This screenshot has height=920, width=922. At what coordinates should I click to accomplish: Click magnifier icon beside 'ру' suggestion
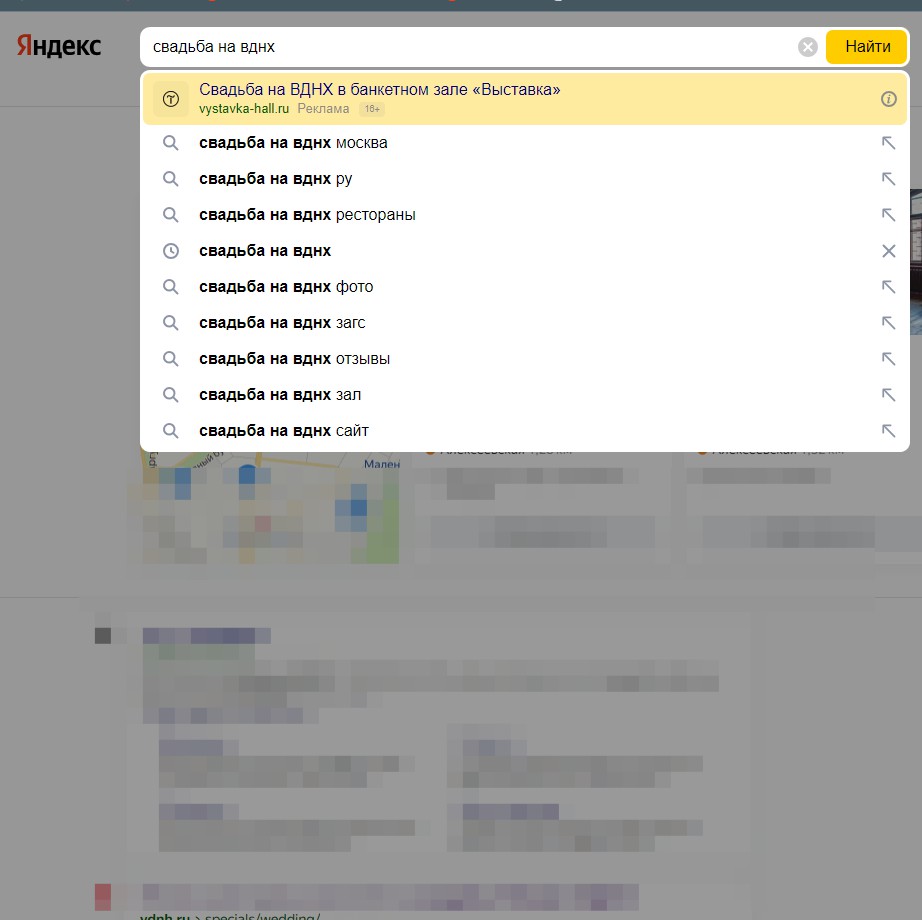[x=171, y=179]
